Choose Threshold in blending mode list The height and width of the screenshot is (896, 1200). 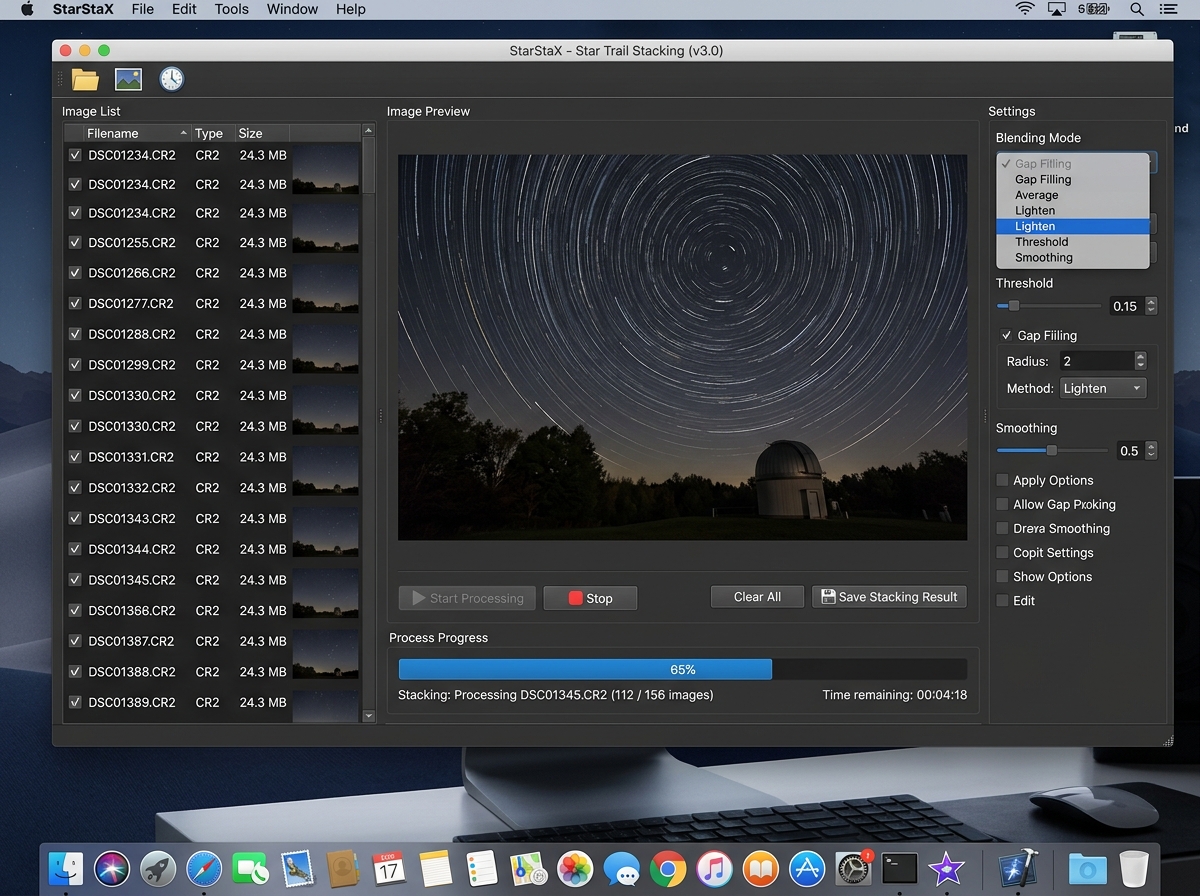pos(1073,242)
